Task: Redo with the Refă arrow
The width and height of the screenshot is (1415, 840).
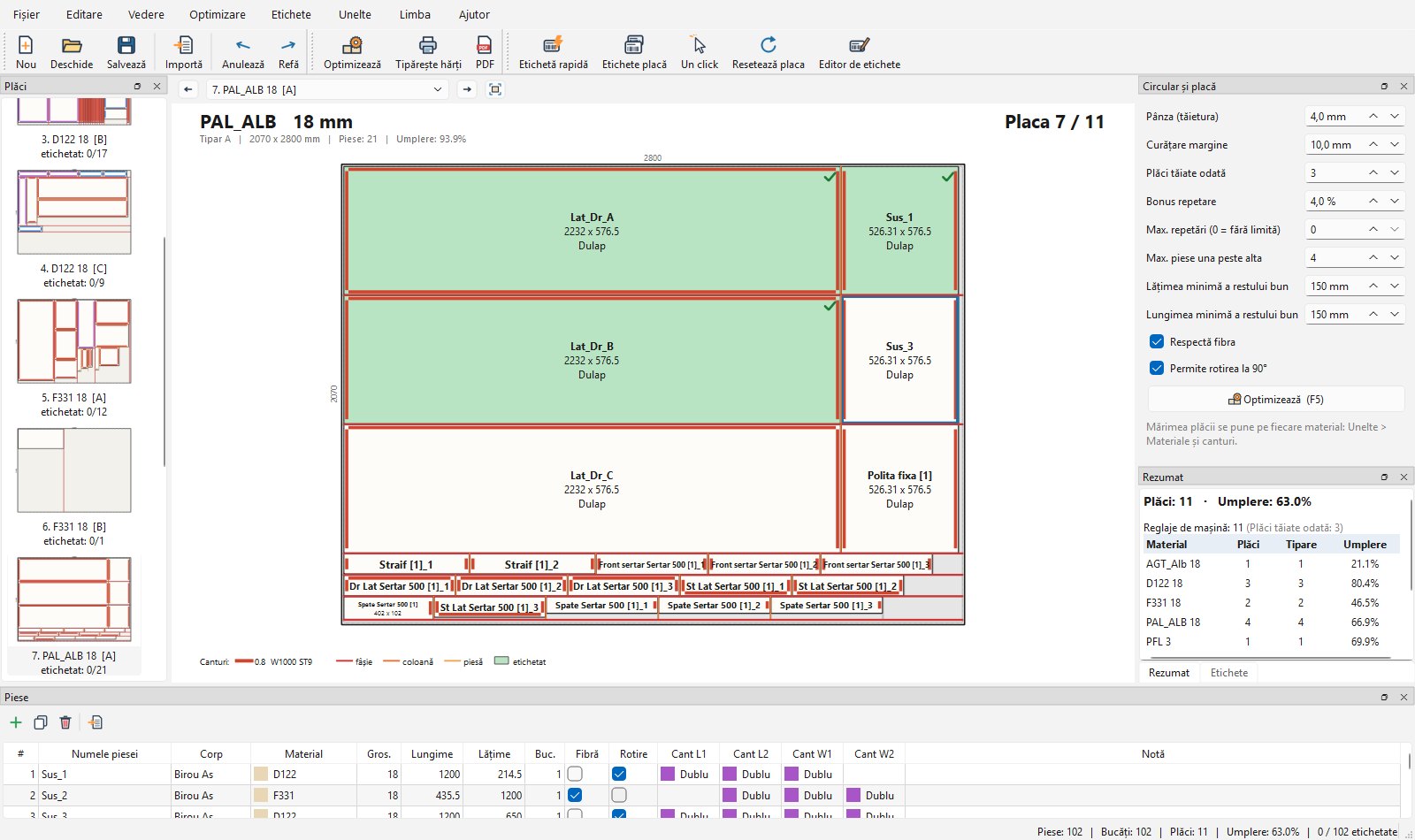Action: 288,45
